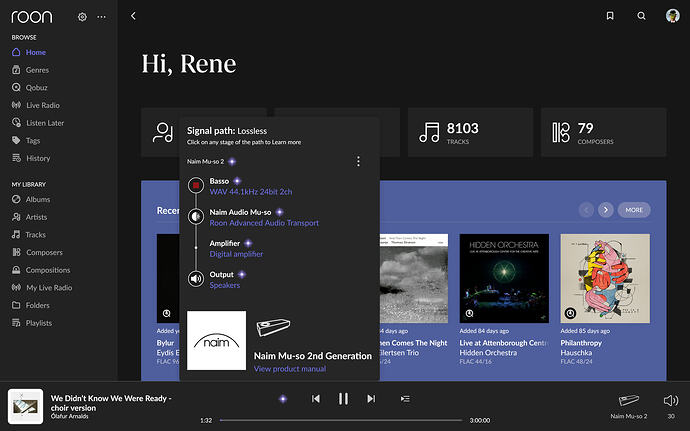Open Naim Mu-so 2 zone selector

[x=628, y=406]
